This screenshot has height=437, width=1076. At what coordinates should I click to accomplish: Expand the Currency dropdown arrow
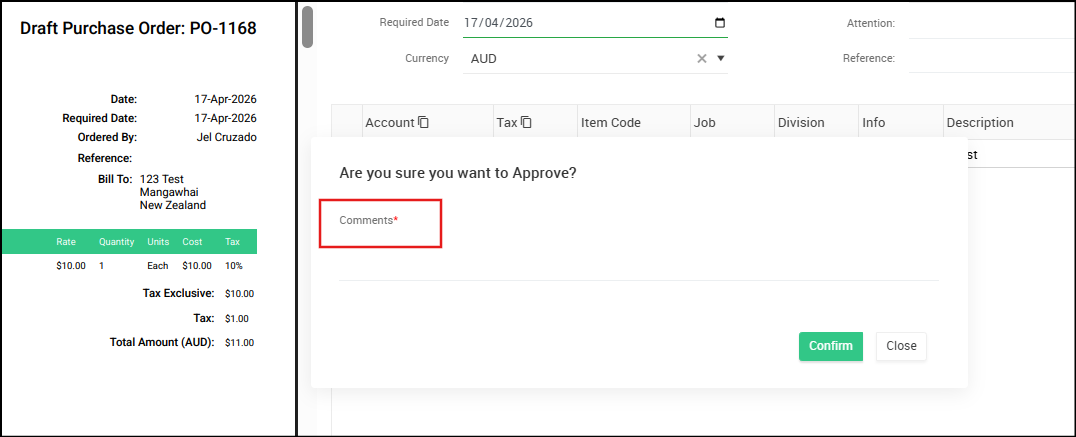coord(721,58)
